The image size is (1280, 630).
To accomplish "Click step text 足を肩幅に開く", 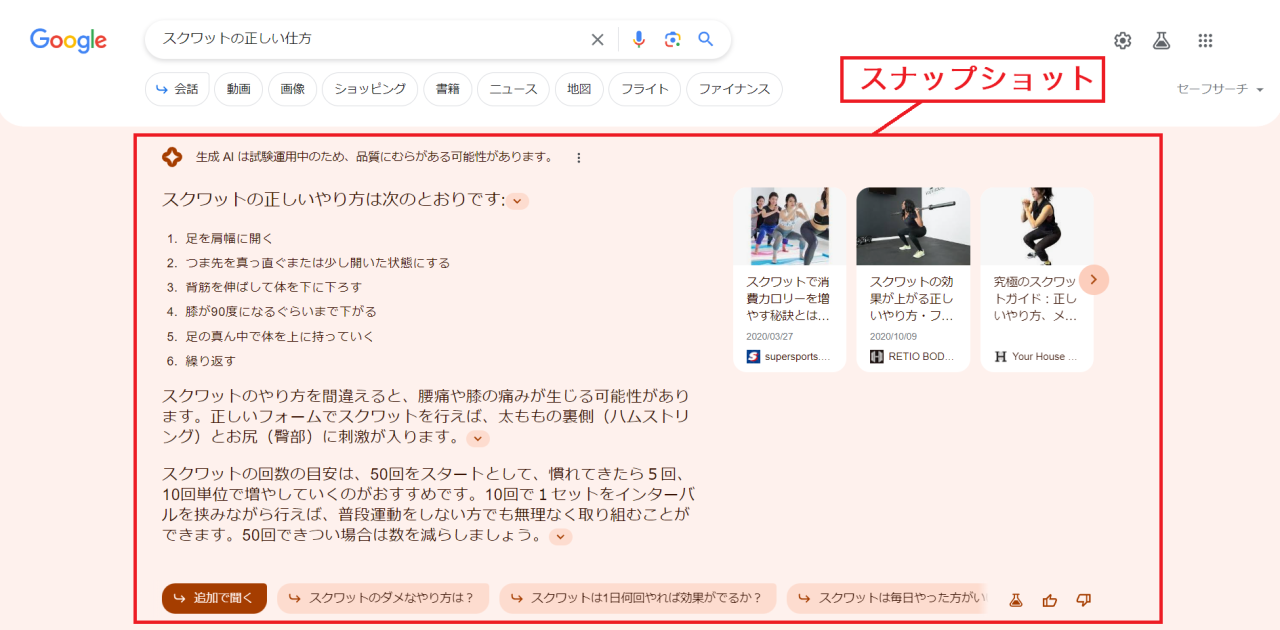I will (229, 239).
